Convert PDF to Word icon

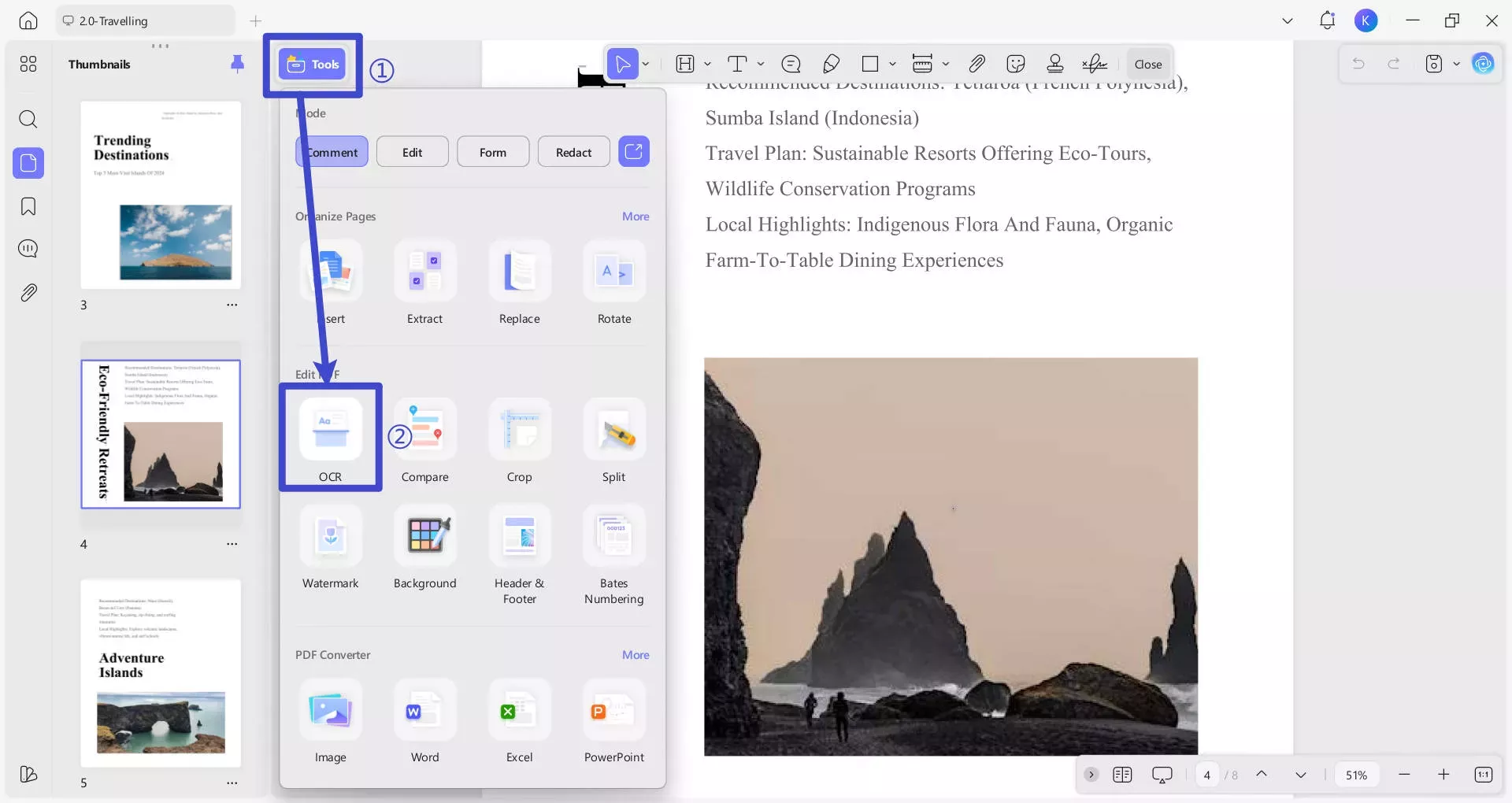tap(425, 712)
